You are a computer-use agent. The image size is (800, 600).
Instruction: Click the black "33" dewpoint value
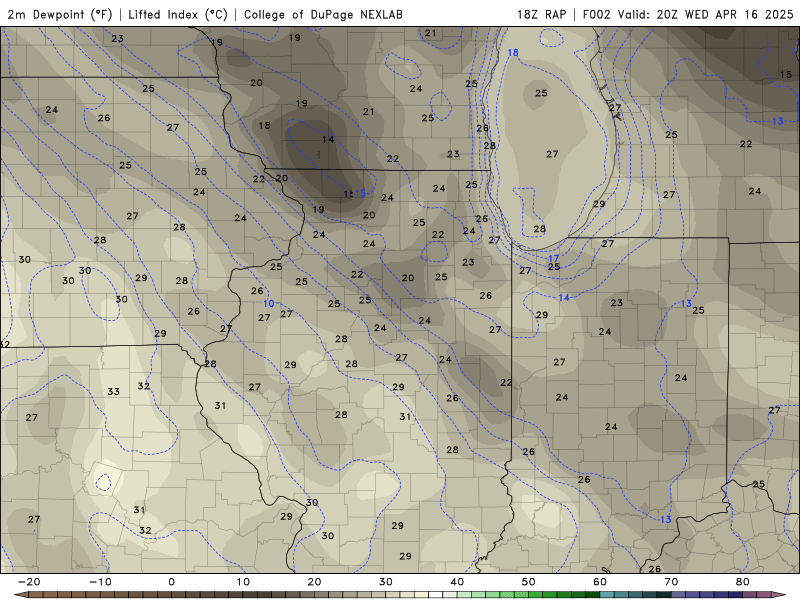[113, 391]
